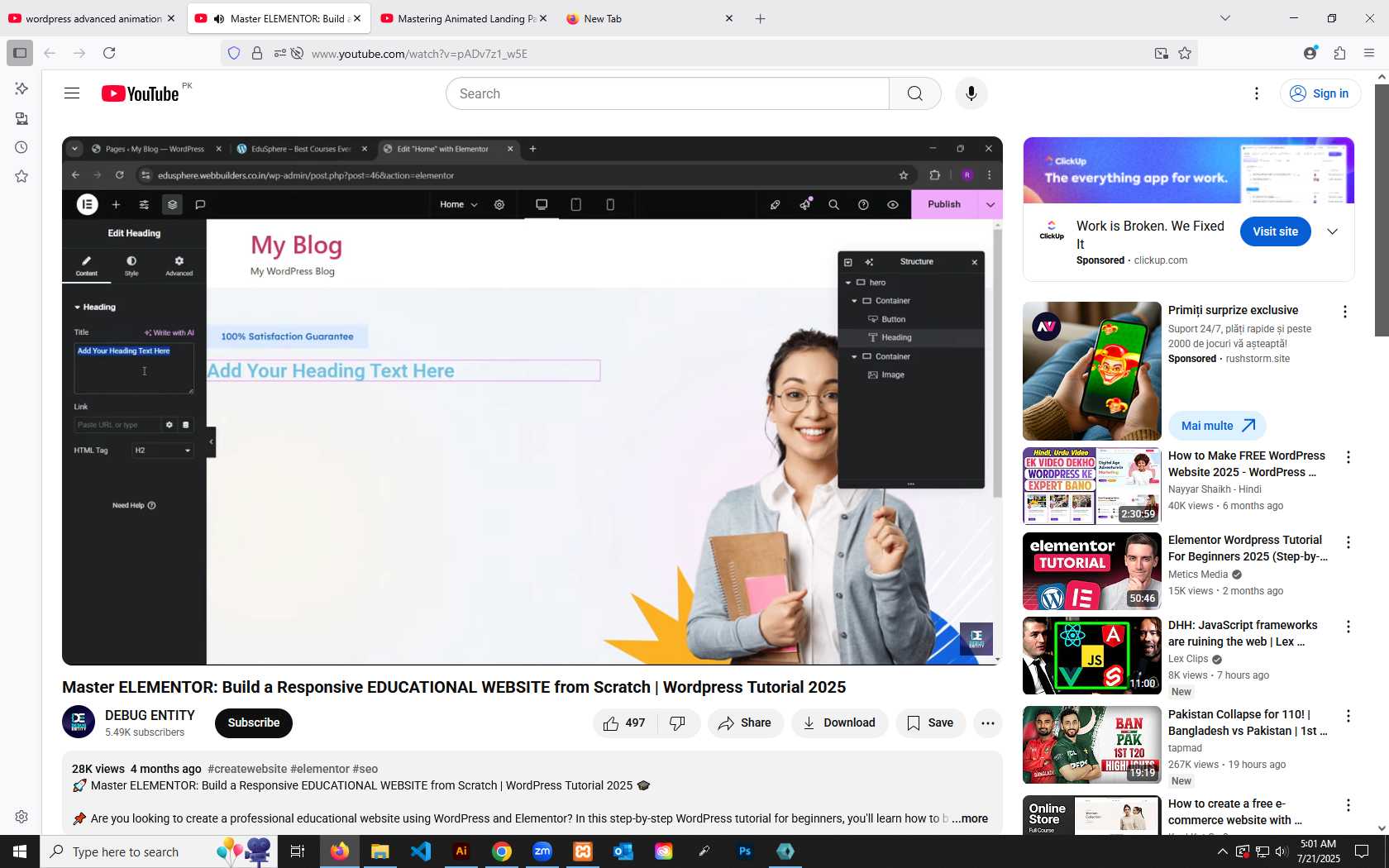
Task: Open Chrome from taskbar
Action: click(x=502, y=851)
